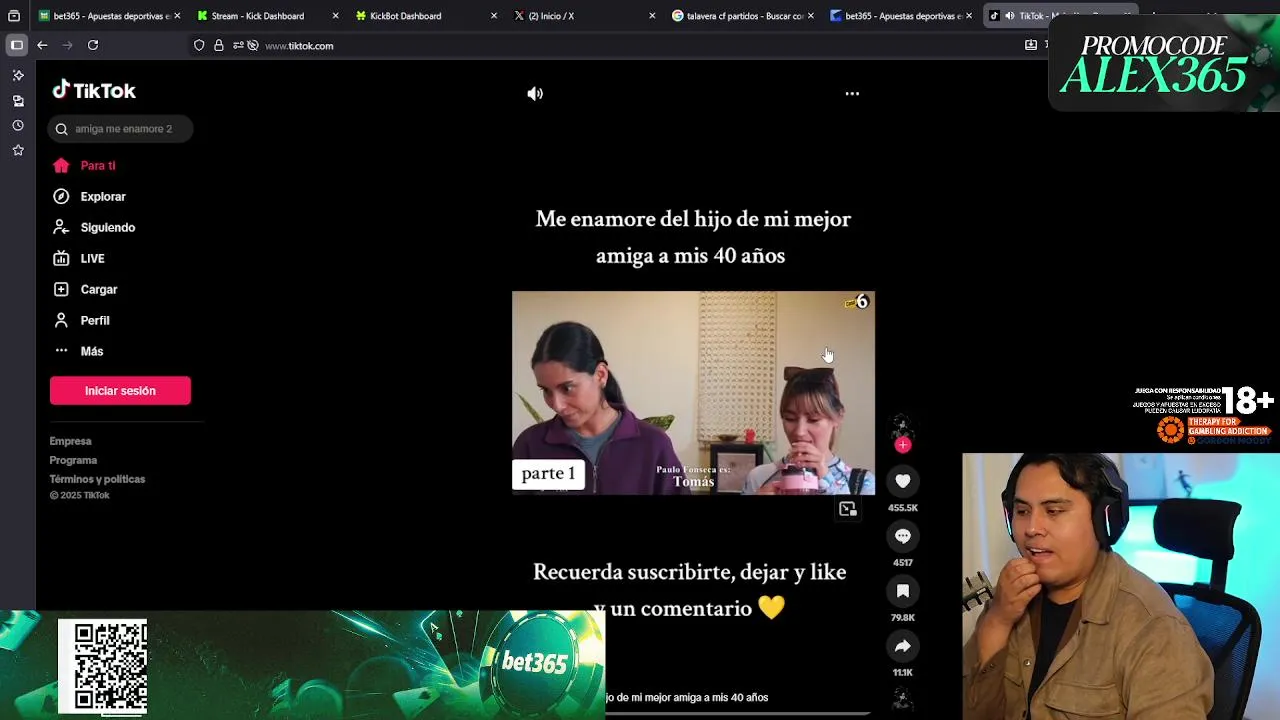Like the video with the heart icon
The height and width of the screenshot is (720, 1280).
(902, 481)
